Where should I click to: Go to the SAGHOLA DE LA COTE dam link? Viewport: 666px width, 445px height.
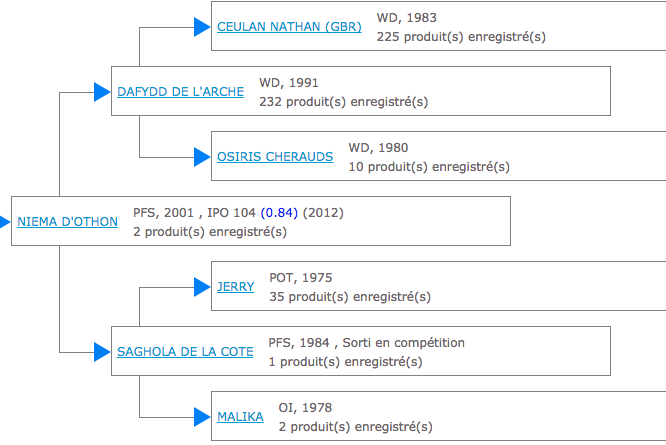pos(185,352)
